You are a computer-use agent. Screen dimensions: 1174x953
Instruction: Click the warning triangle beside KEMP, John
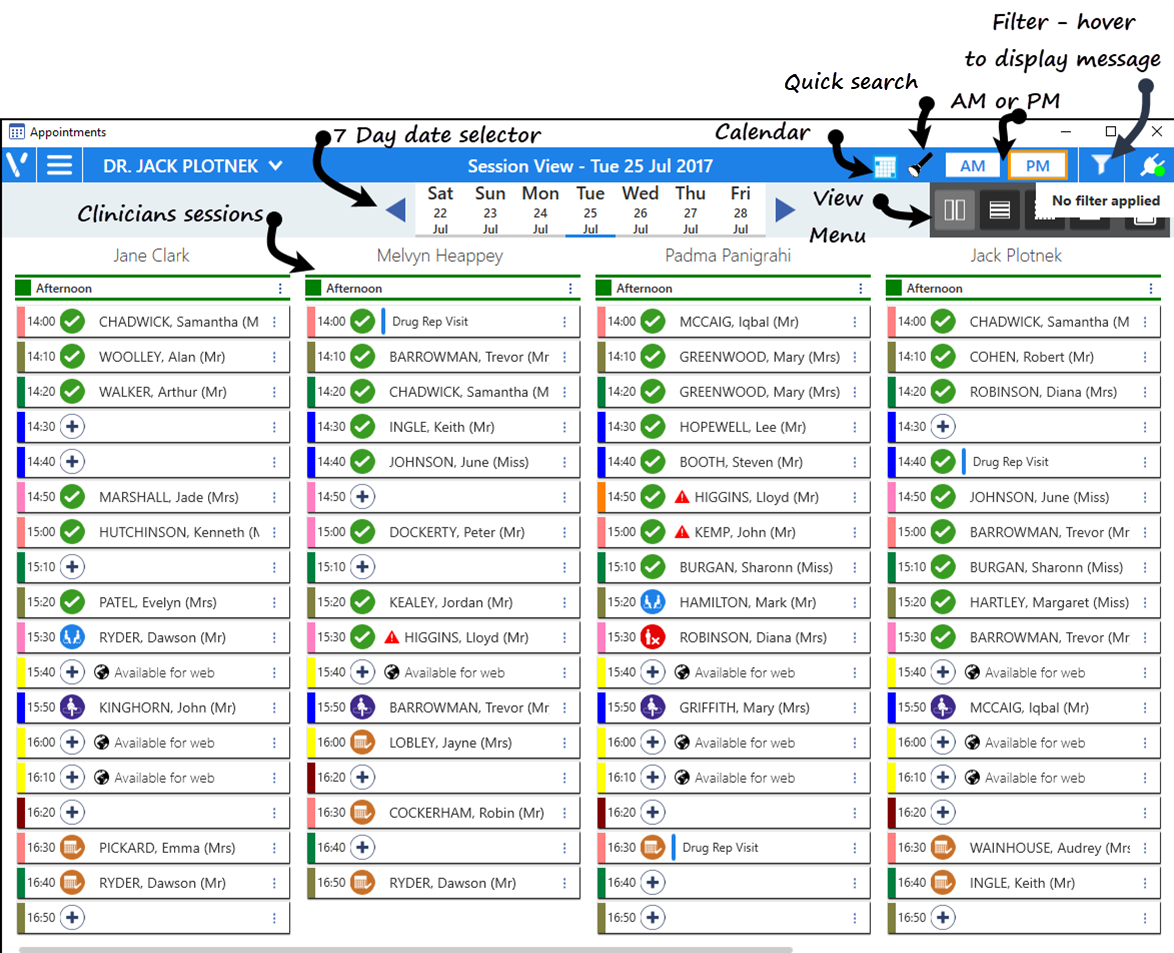pyautogui.click(x=682, y=532)
